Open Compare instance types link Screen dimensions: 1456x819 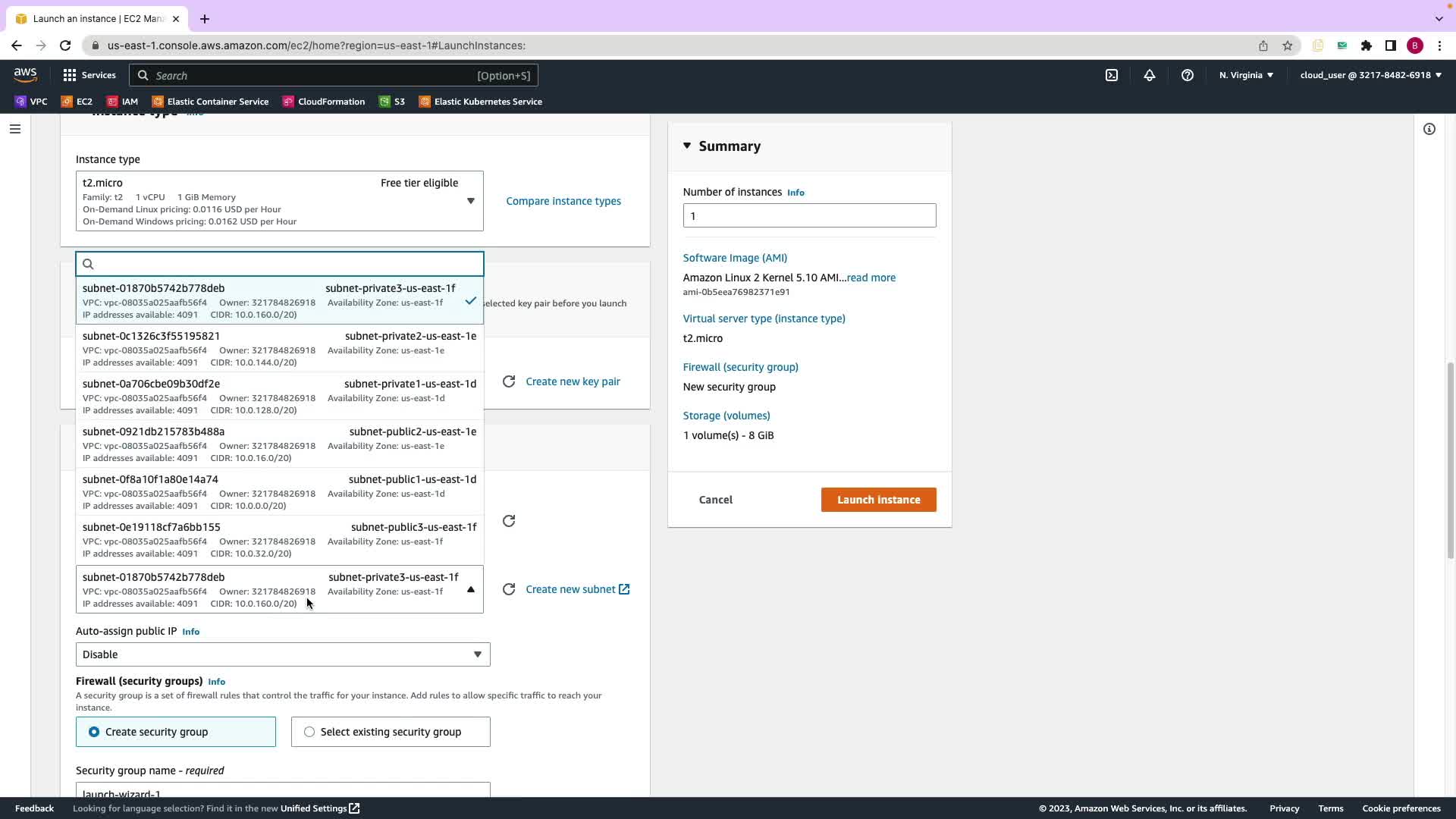click(563, 201)
